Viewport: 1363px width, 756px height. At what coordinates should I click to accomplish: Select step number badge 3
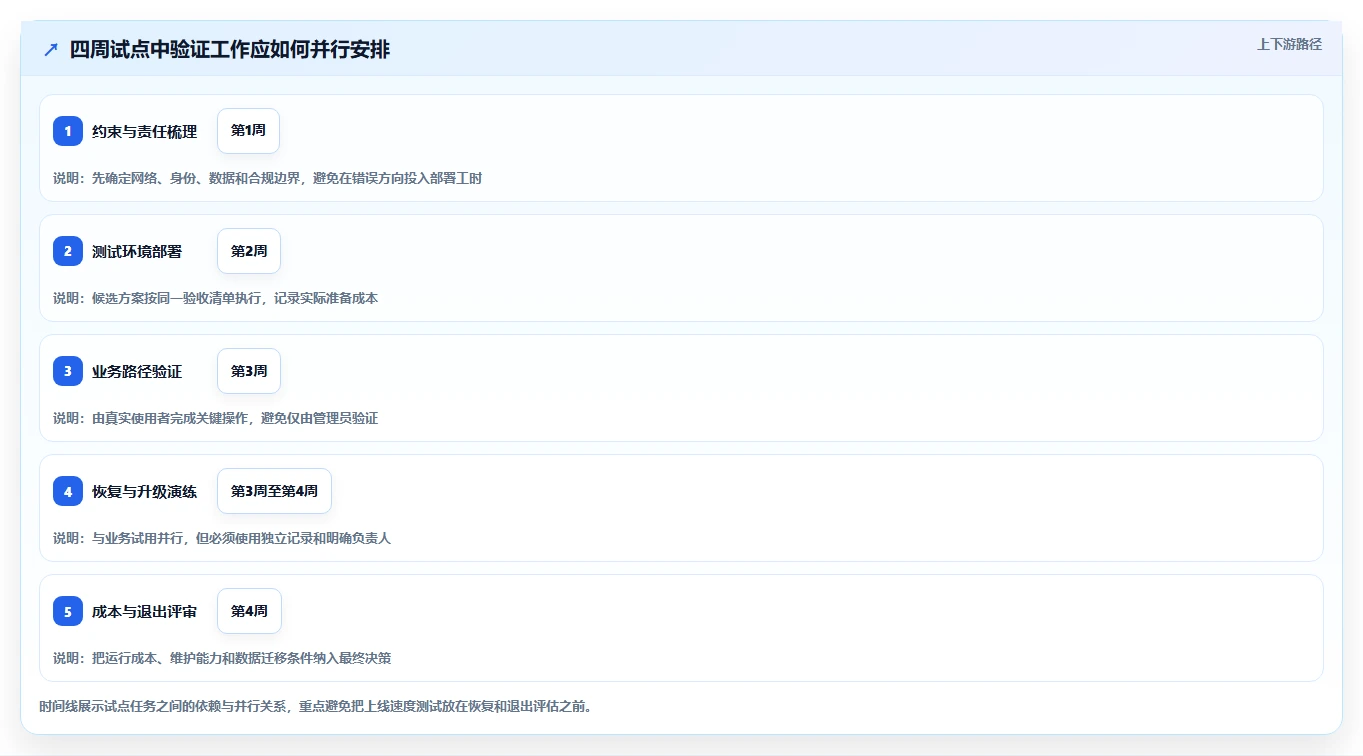click(68, 371)
